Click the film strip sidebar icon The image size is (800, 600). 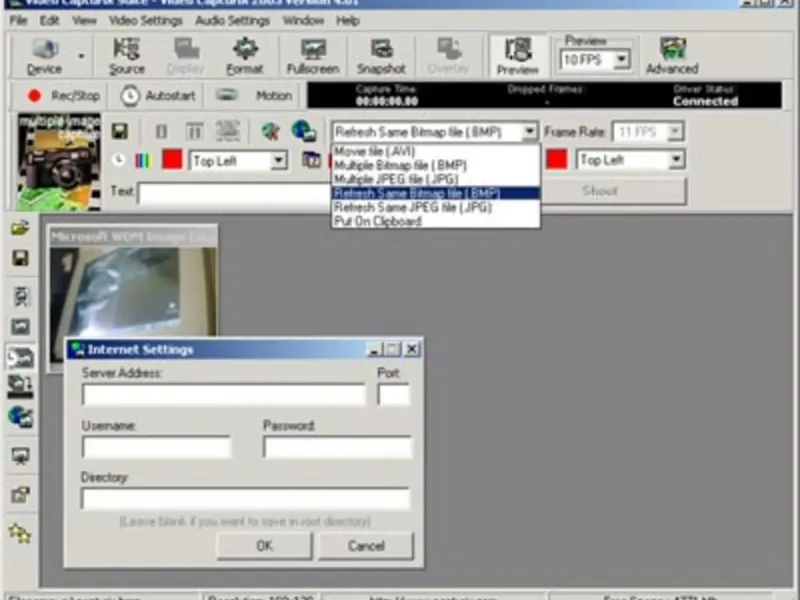click(21, 296)
